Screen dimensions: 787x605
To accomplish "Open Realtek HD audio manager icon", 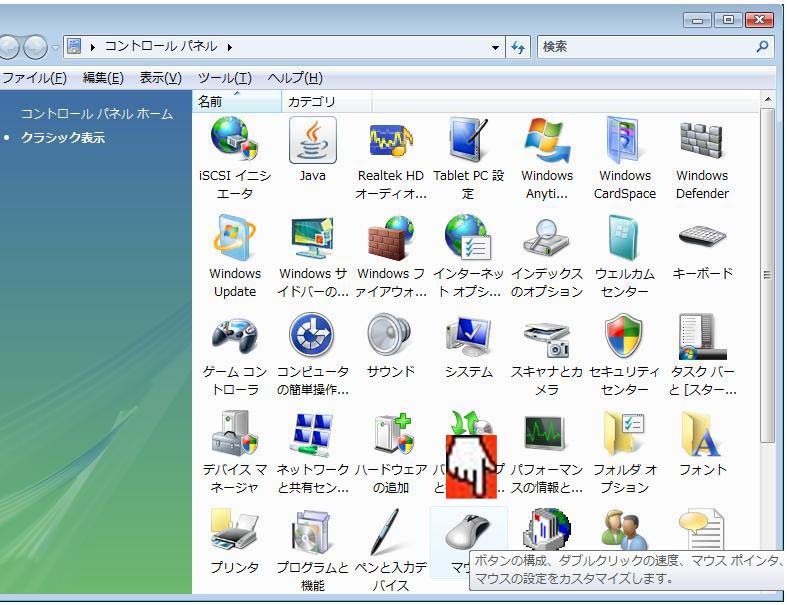I will pos(390,142).
